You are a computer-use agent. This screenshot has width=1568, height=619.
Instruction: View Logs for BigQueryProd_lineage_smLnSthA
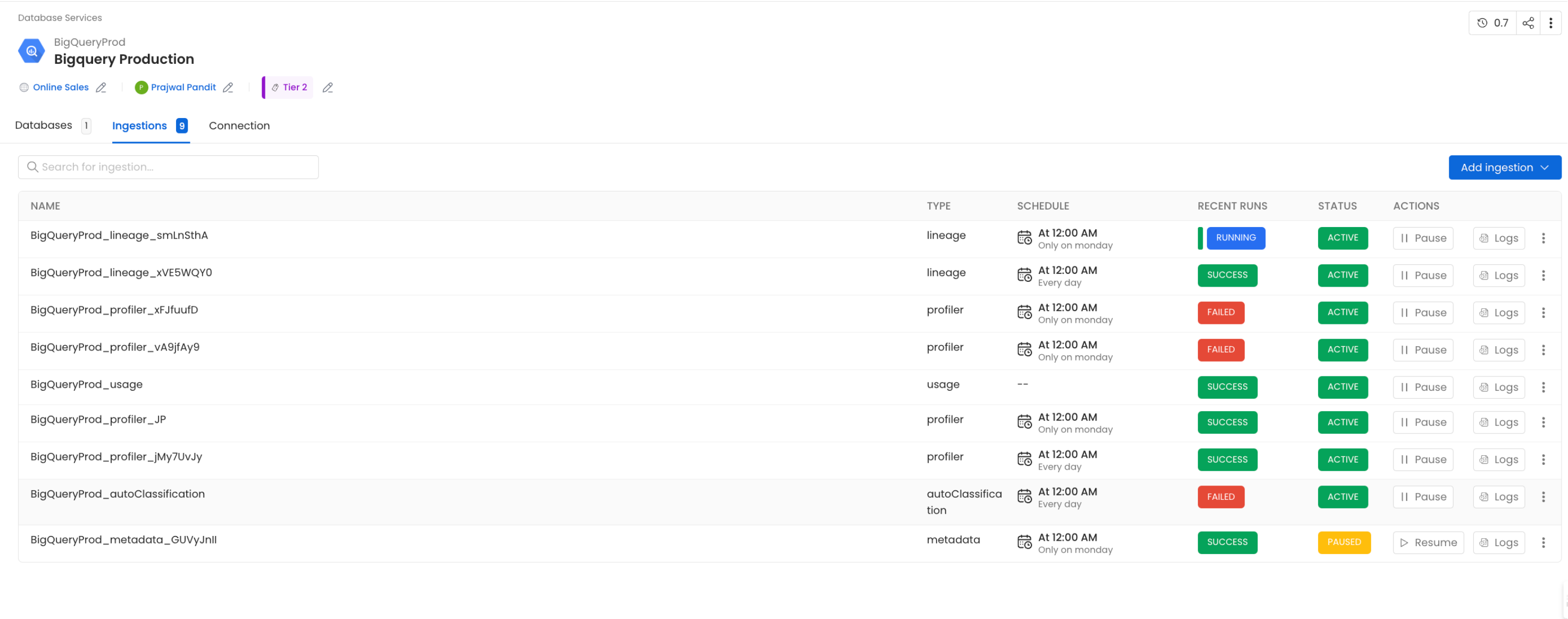(x=1499, y=238)
